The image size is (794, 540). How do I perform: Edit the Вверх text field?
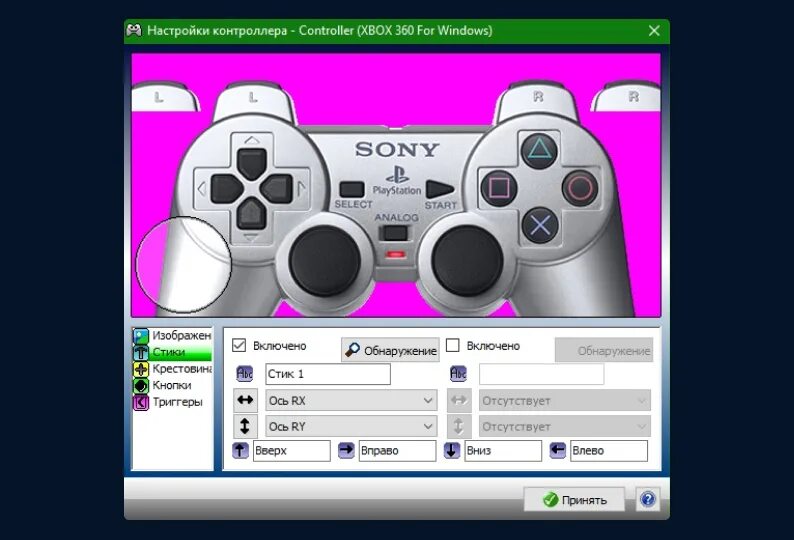[x=292, y=450]
